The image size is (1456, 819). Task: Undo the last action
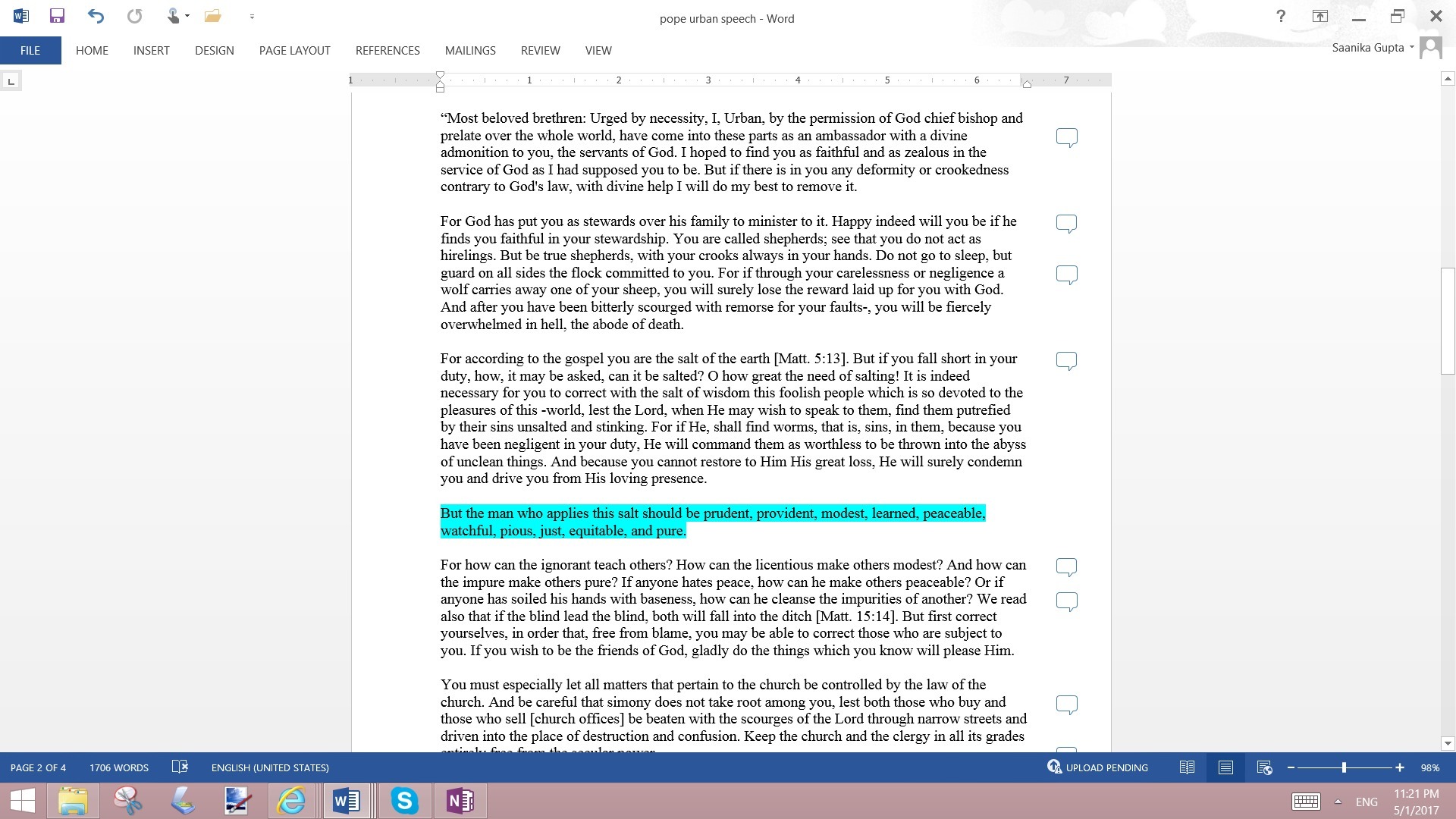tap(96, 16)
